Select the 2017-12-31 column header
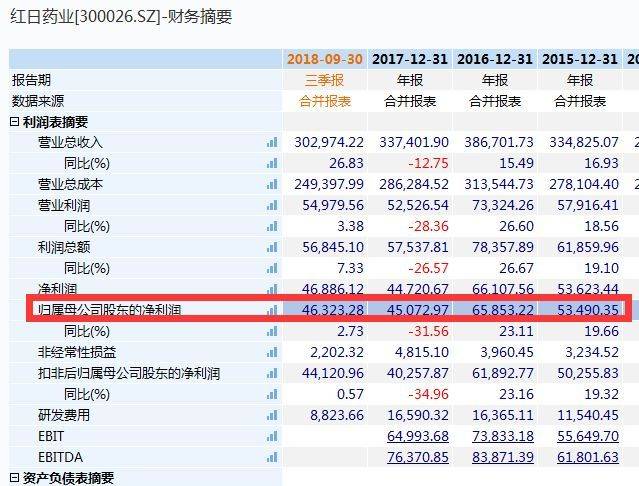639x486 pixels. (x=410, y=59)
